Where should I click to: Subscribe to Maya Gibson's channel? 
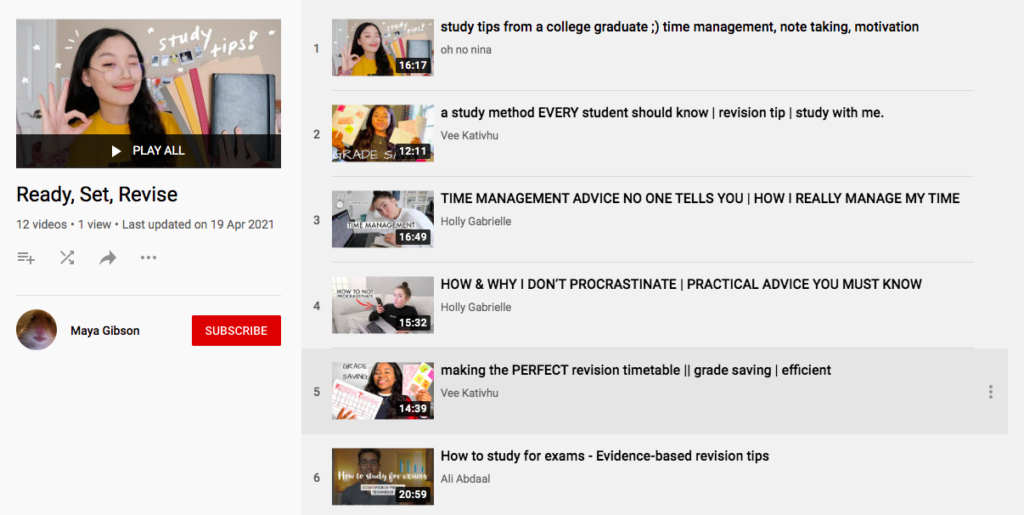click(x=236, y=330)
